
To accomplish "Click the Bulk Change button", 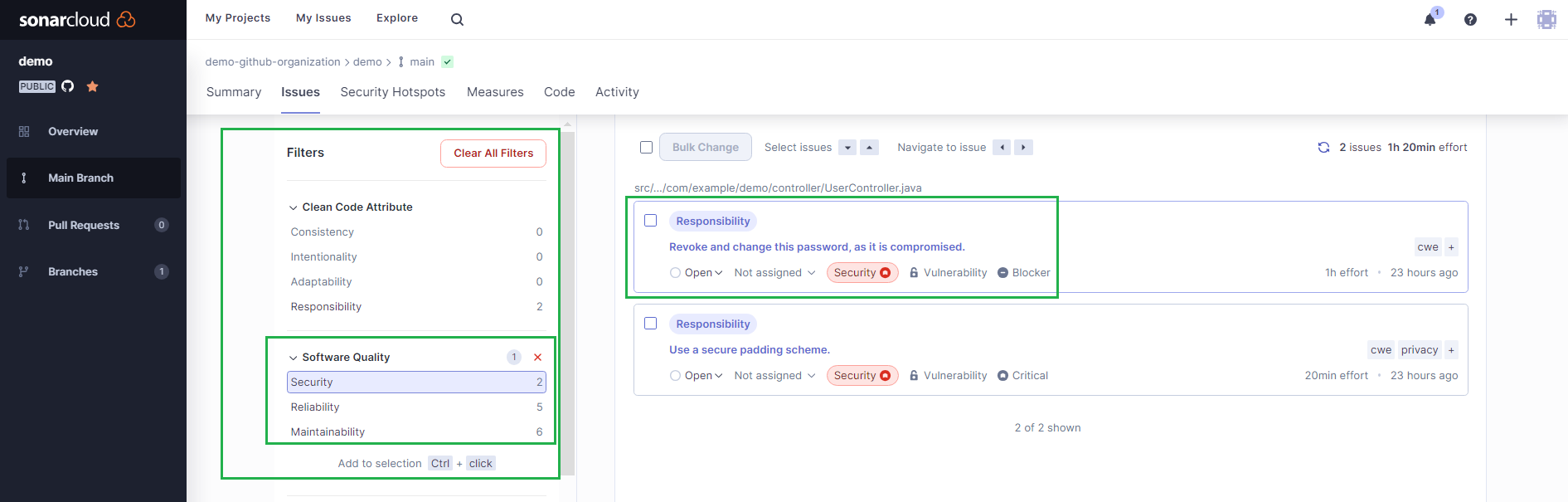I will pyautogui.click(x=706, y=148).
